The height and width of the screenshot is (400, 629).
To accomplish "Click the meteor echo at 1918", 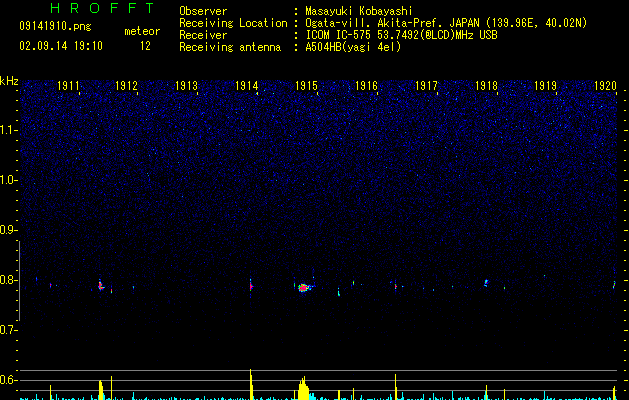I will [486, 283].
